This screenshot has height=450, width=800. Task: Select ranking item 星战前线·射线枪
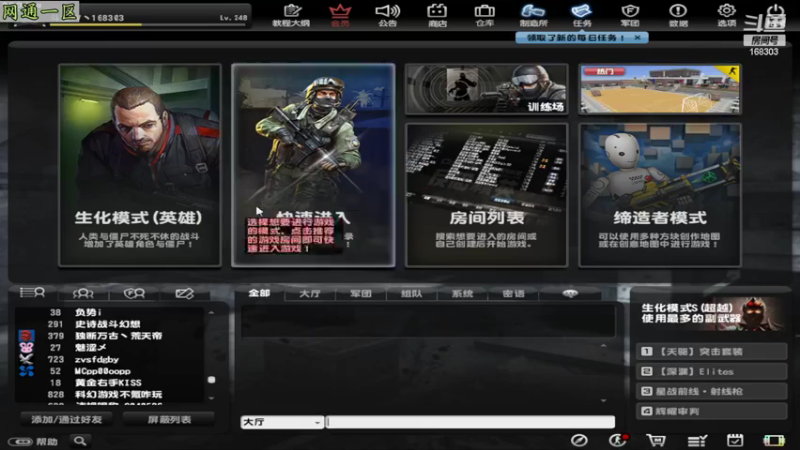pos(711,391)
